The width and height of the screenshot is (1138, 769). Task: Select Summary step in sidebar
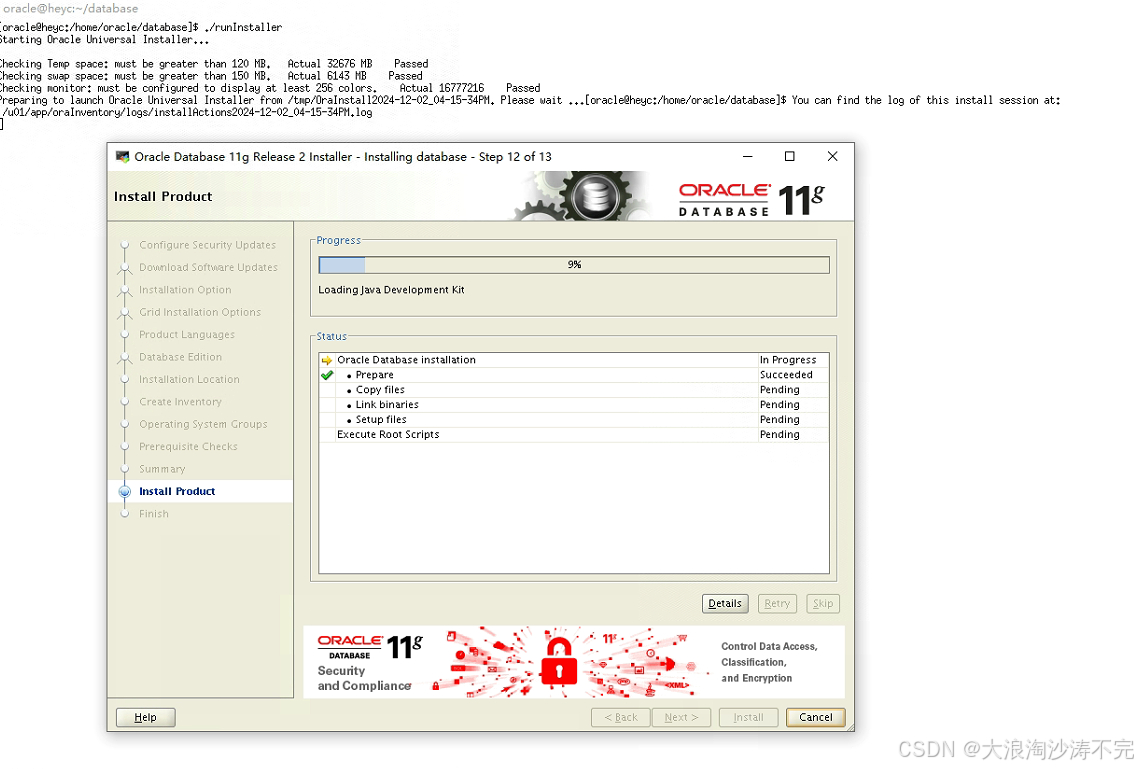click(x=162, y=469)
